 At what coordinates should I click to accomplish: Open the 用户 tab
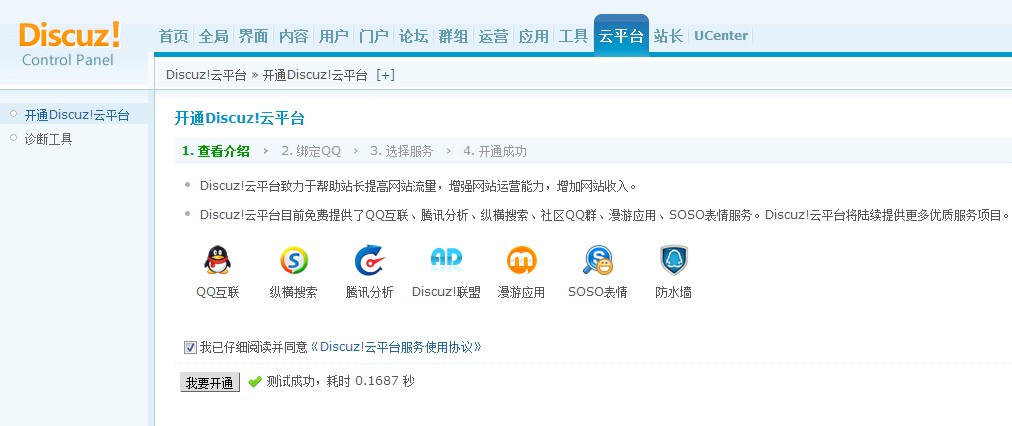tap(334, 36)
